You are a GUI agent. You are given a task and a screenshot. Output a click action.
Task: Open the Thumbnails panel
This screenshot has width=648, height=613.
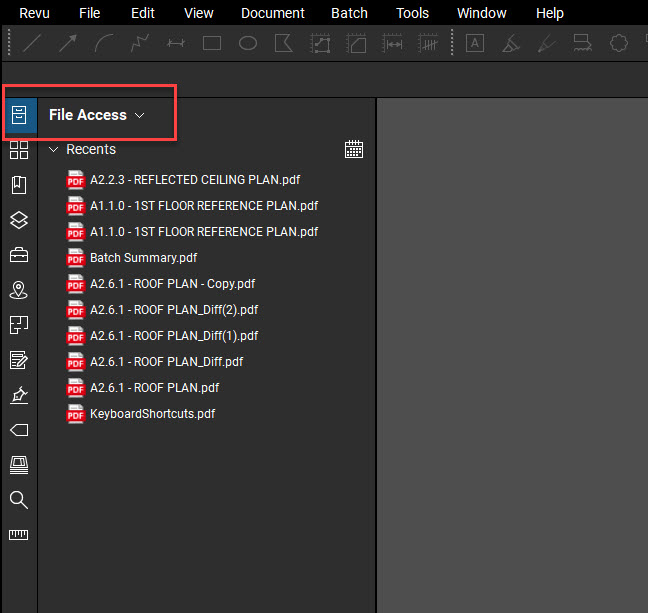[x=19, y=150]
